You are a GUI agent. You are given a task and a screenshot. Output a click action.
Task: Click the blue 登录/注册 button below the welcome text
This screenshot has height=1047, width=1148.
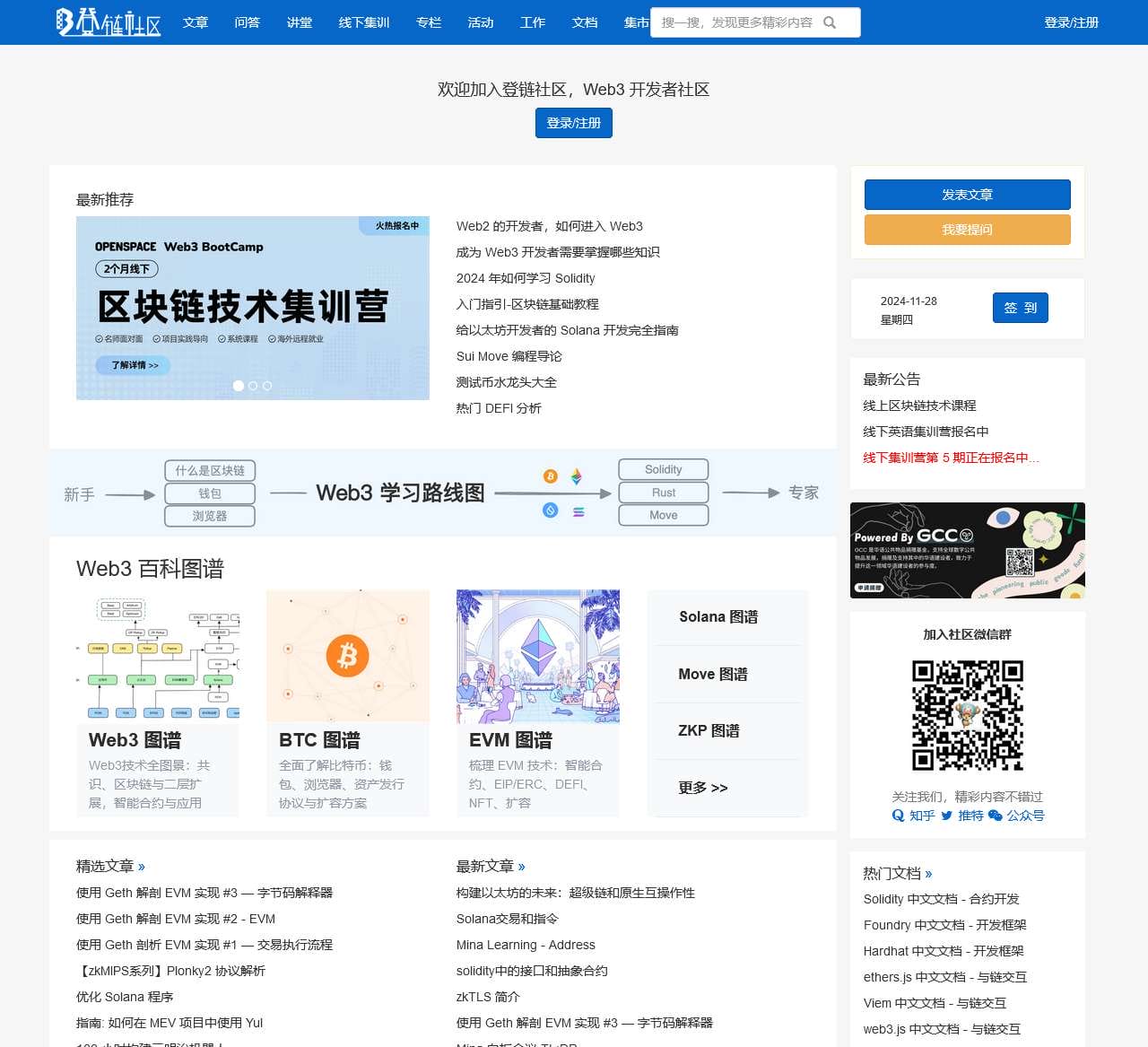pos(574,123)
